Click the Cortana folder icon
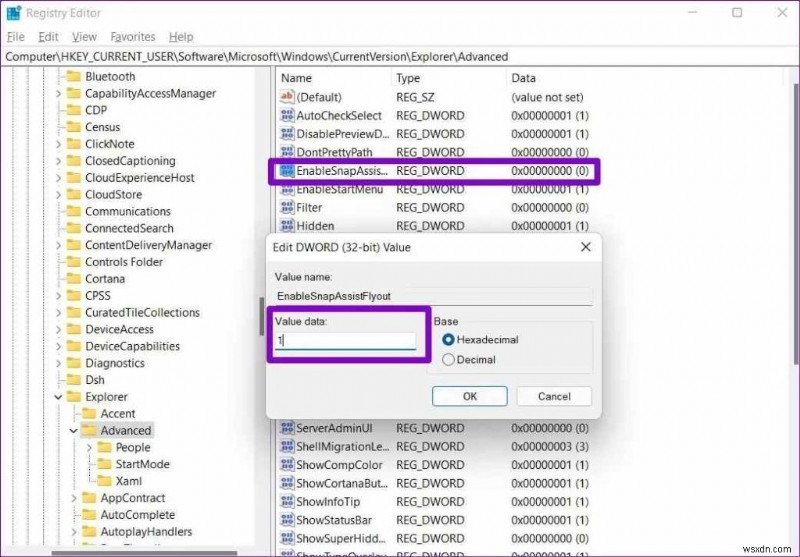The height and width of the screenshot is (557, 800). 74,278
